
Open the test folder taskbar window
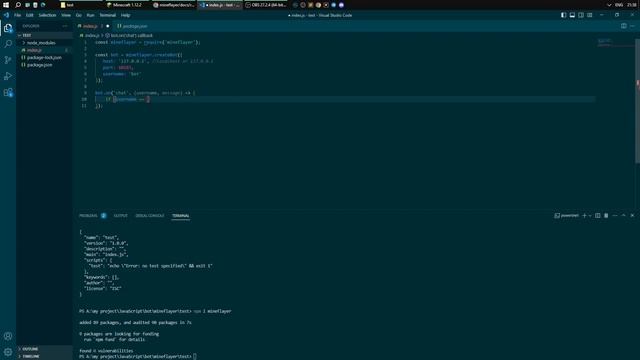click(81, 5)
